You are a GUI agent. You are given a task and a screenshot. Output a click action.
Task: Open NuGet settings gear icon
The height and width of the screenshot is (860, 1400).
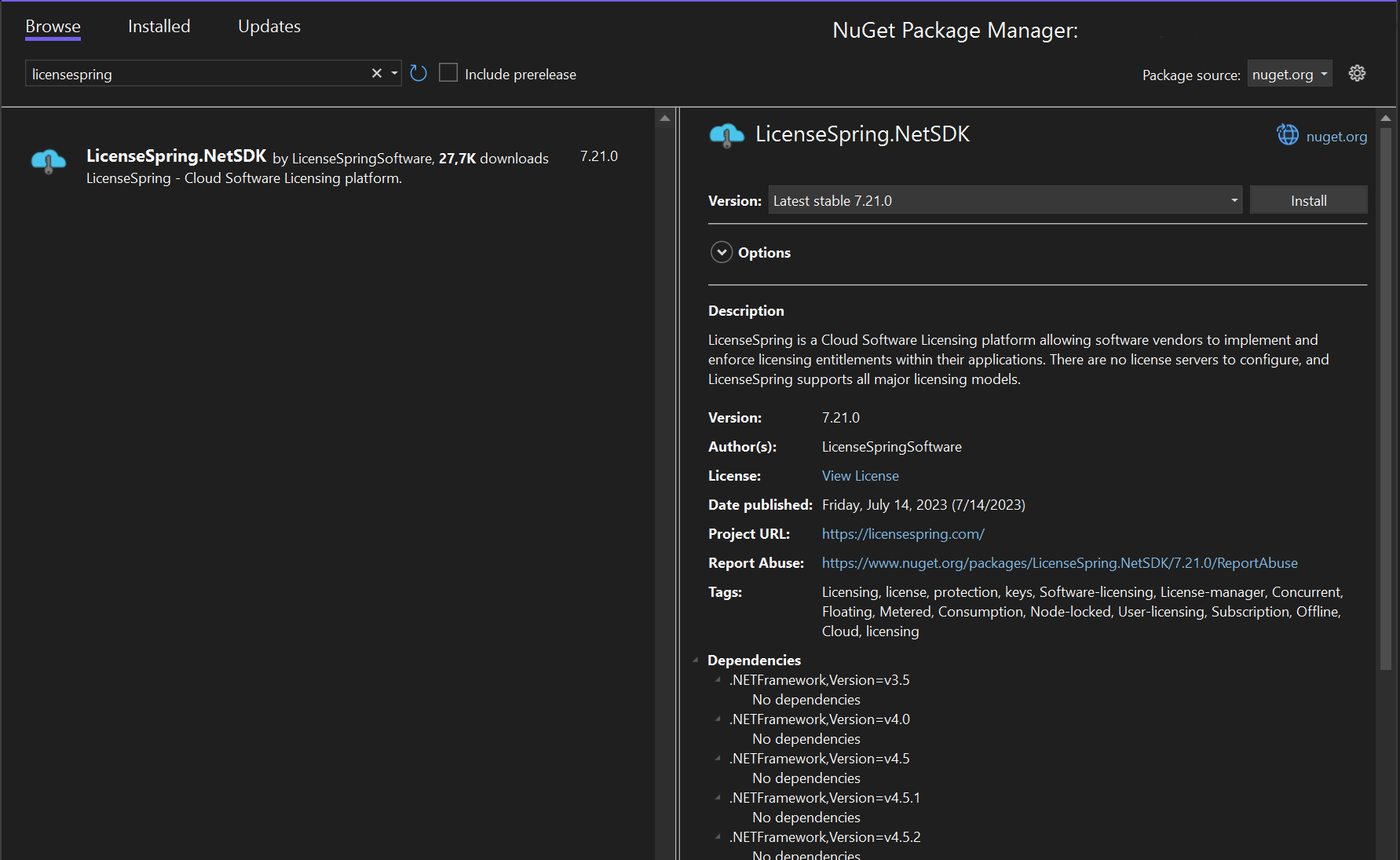[x=1357, y=74]
